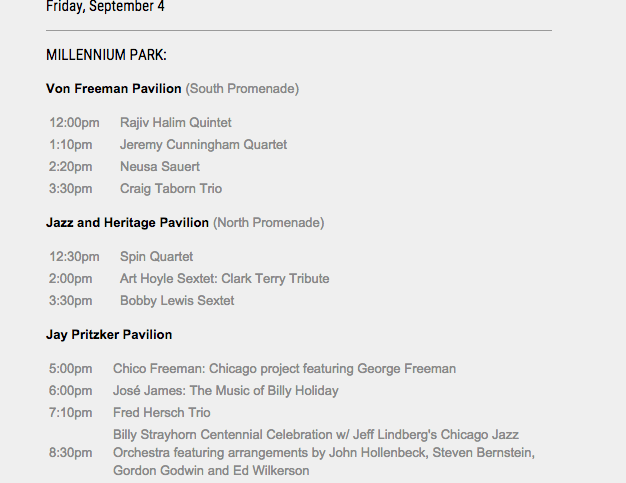Viewport: 626px width, 483px height.
Task: Click the Von Freeman Pavilion heading
Action: point(114,89)
